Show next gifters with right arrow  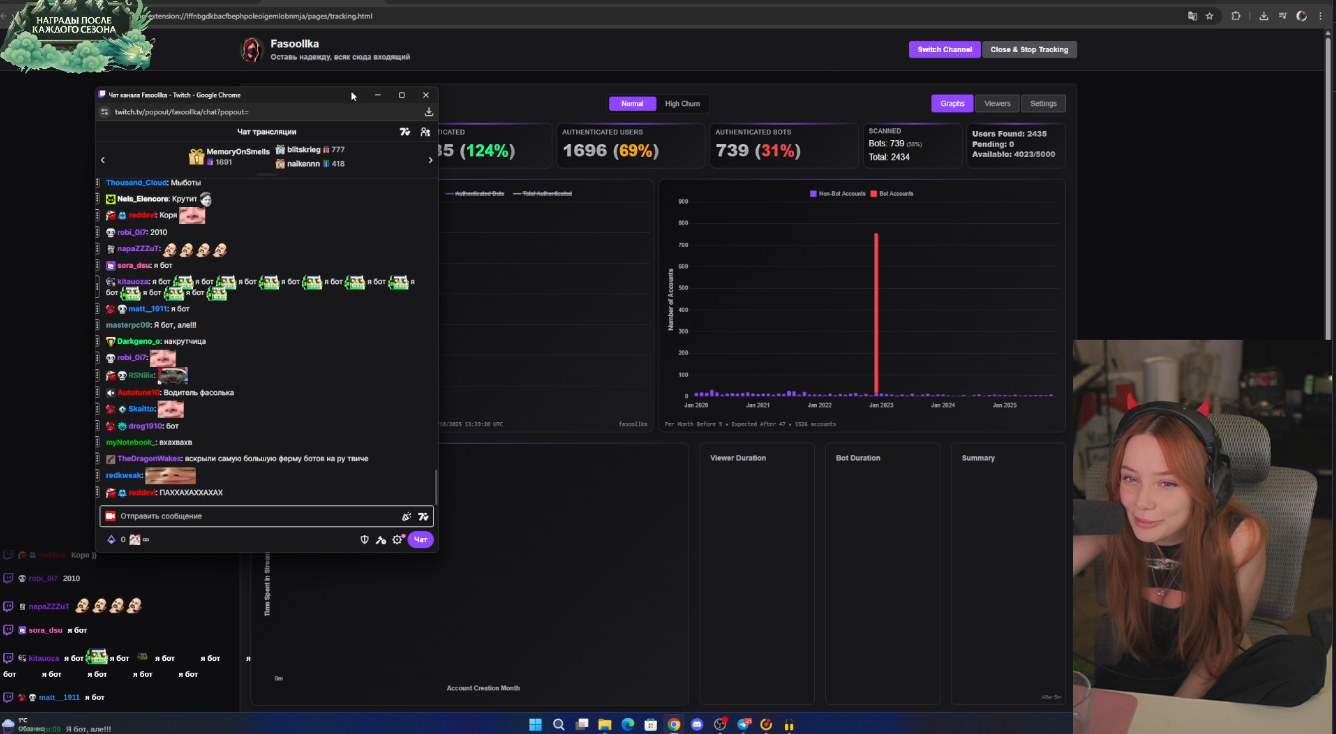point(431,160)
